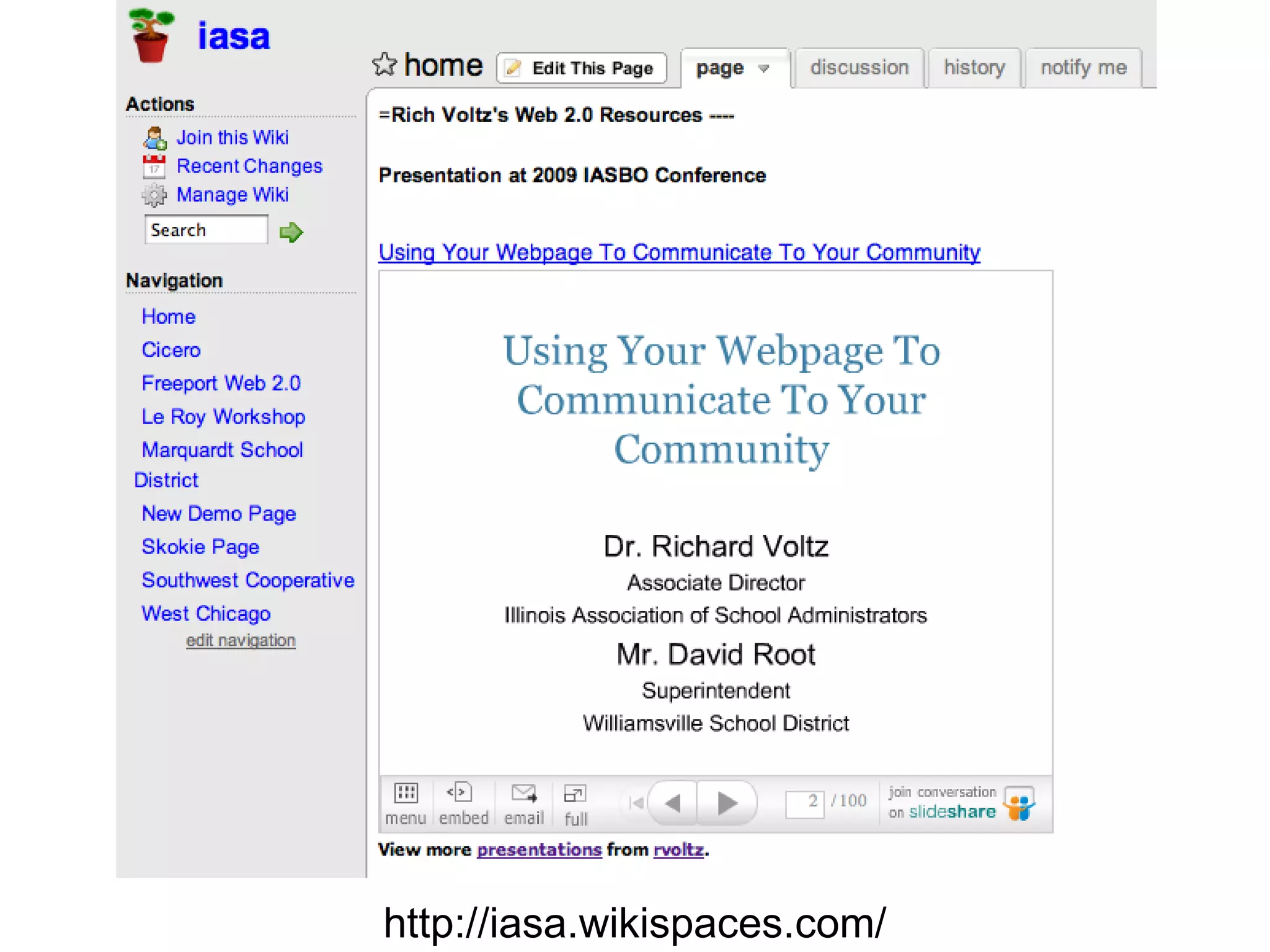The width and height of the screenshot is (1270, 952).
Task: Open the Le Roy Workshop link
Action: 224,416
